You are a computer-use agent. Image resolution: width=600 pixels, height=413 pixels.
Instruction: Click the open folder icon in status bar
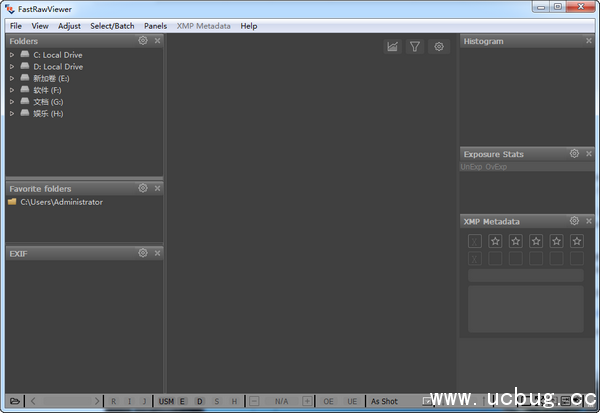click(x=13, y=401)
